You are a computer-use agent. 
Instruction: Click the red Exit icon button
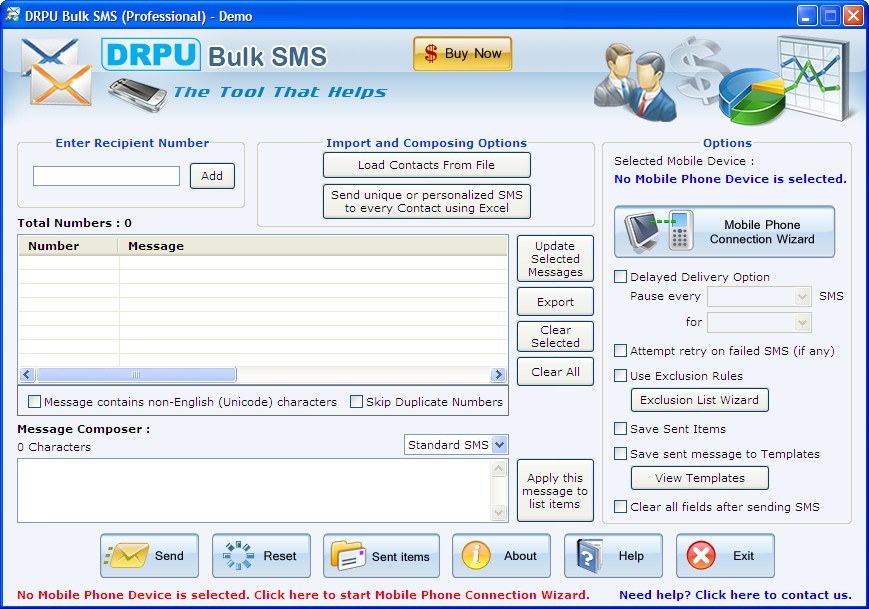click(725, 556)
